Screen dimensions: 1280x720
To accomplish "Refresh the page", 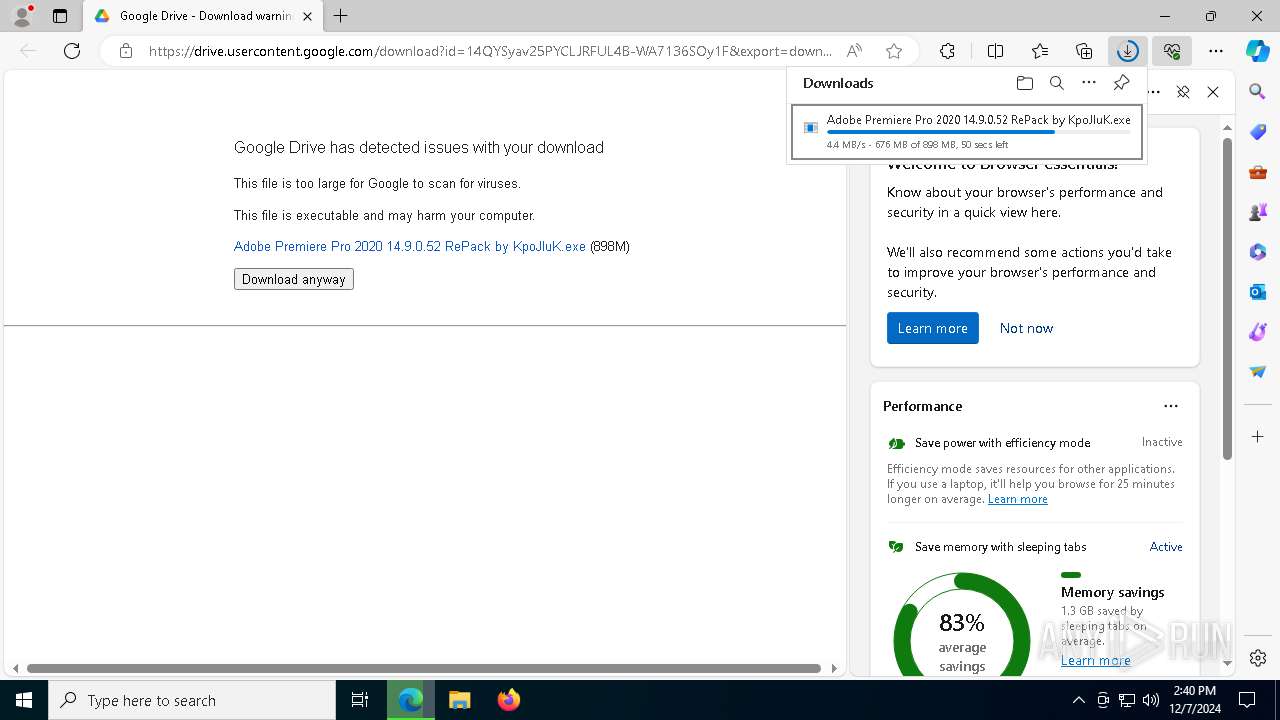I will (72, 51).
